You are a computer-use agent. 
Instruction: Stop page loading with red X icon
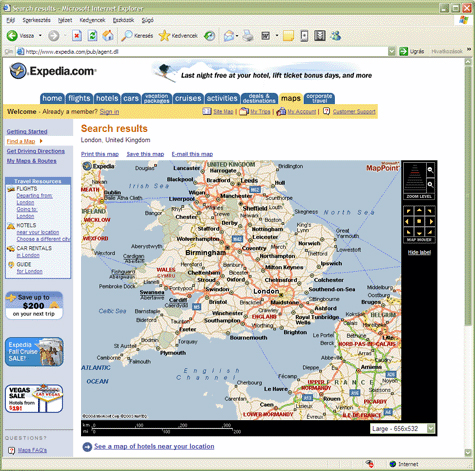tap(77, 36)
